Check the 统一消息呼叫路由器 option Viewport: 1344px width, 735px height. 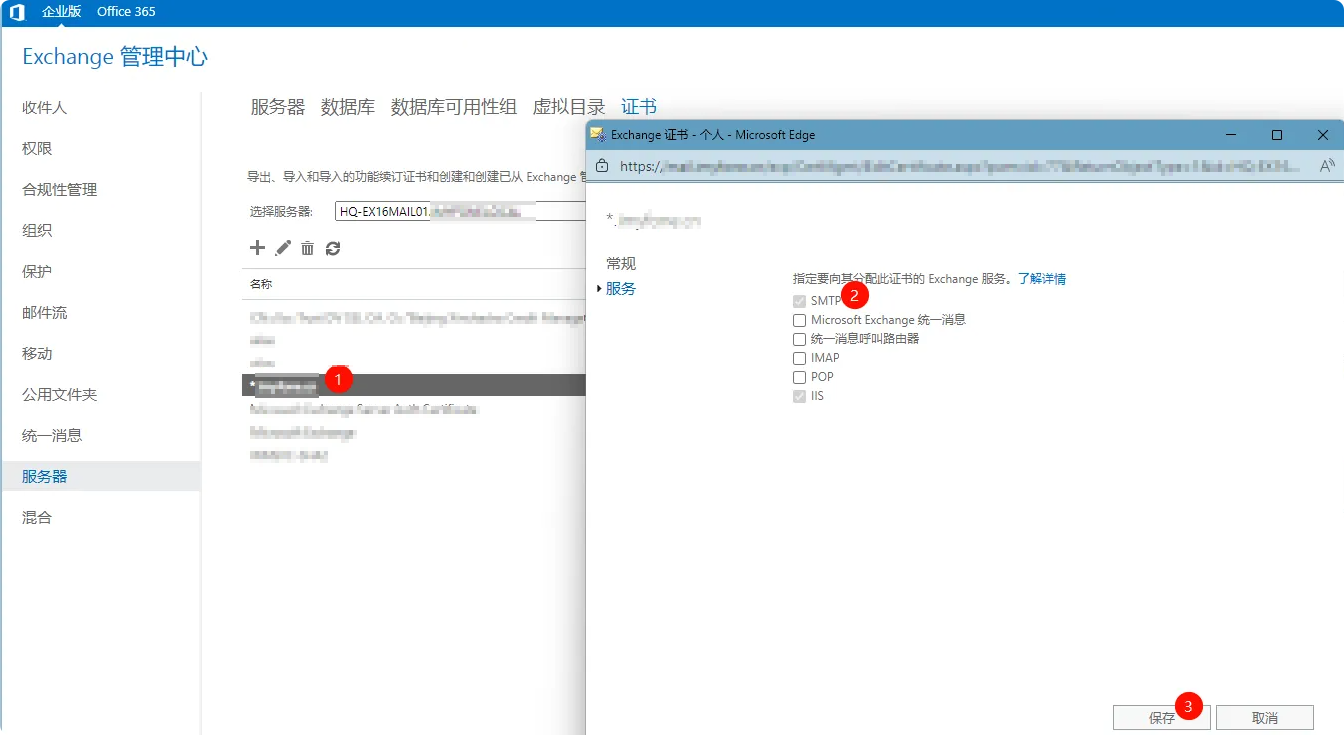tap(799, 339)
